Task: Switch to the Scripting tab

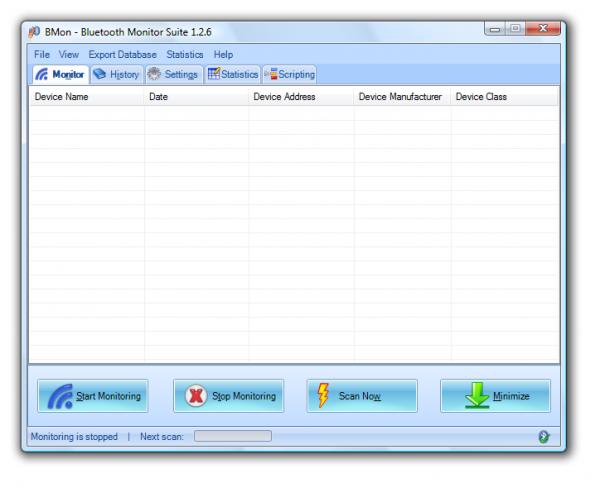Action: click(290, 74)
